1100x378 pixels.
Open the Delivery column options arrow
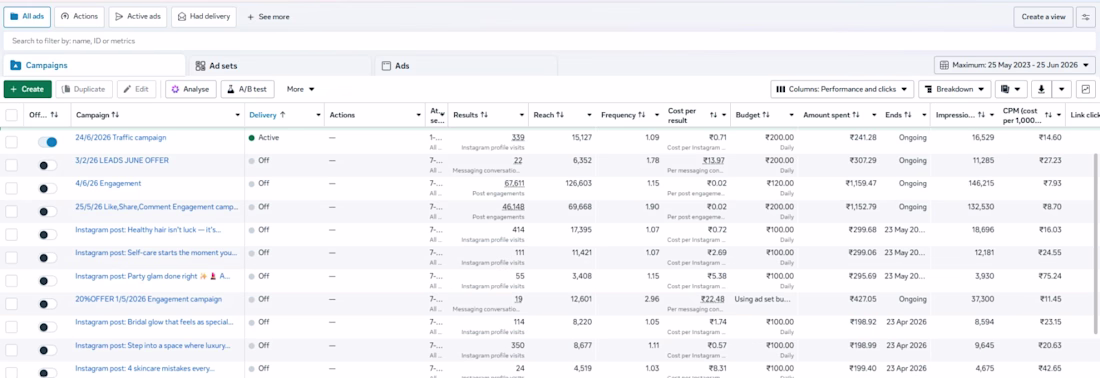318,115
